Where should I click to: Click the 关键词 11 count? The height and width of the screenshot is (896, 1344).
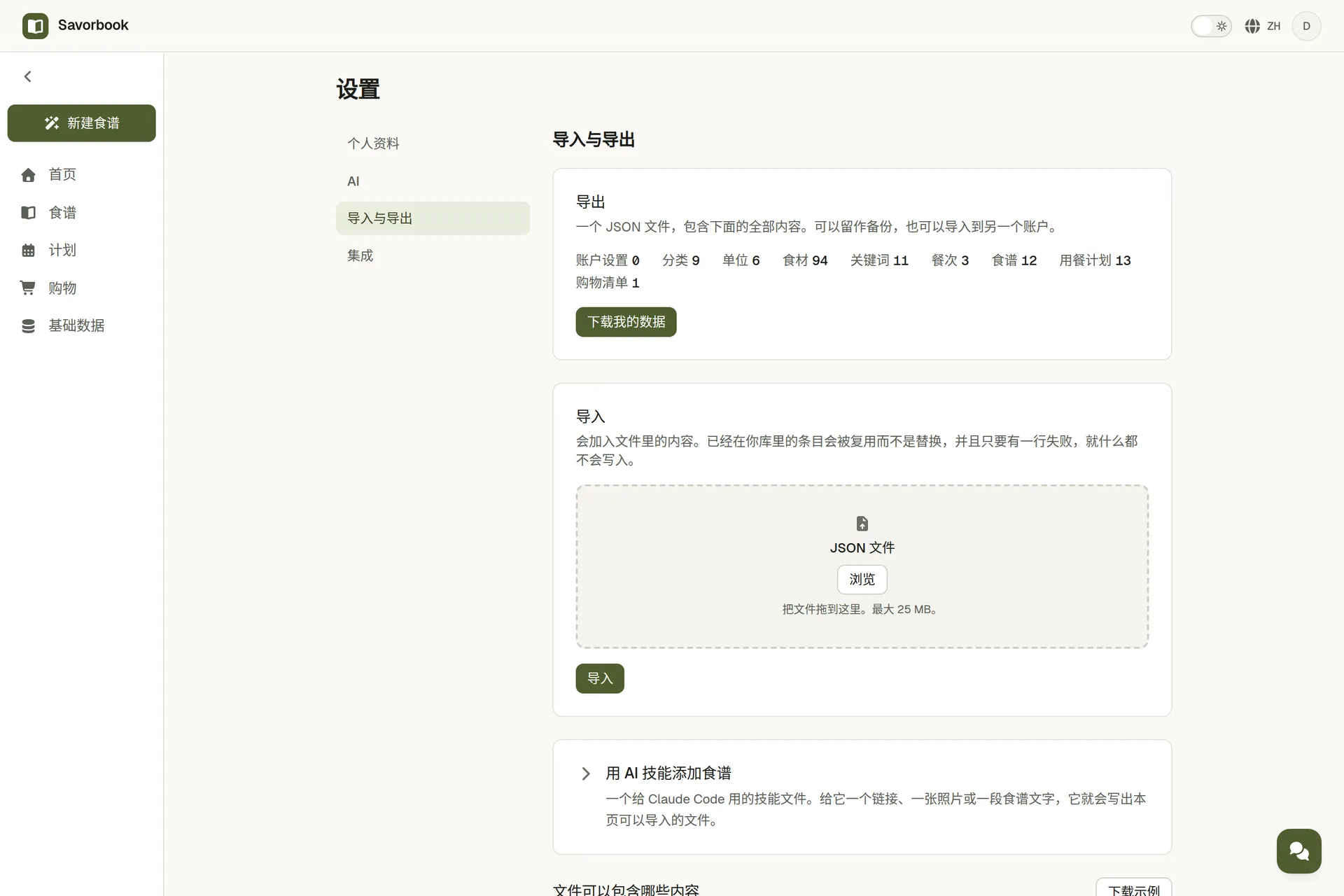pyautogui.click(x=879, y=260)
